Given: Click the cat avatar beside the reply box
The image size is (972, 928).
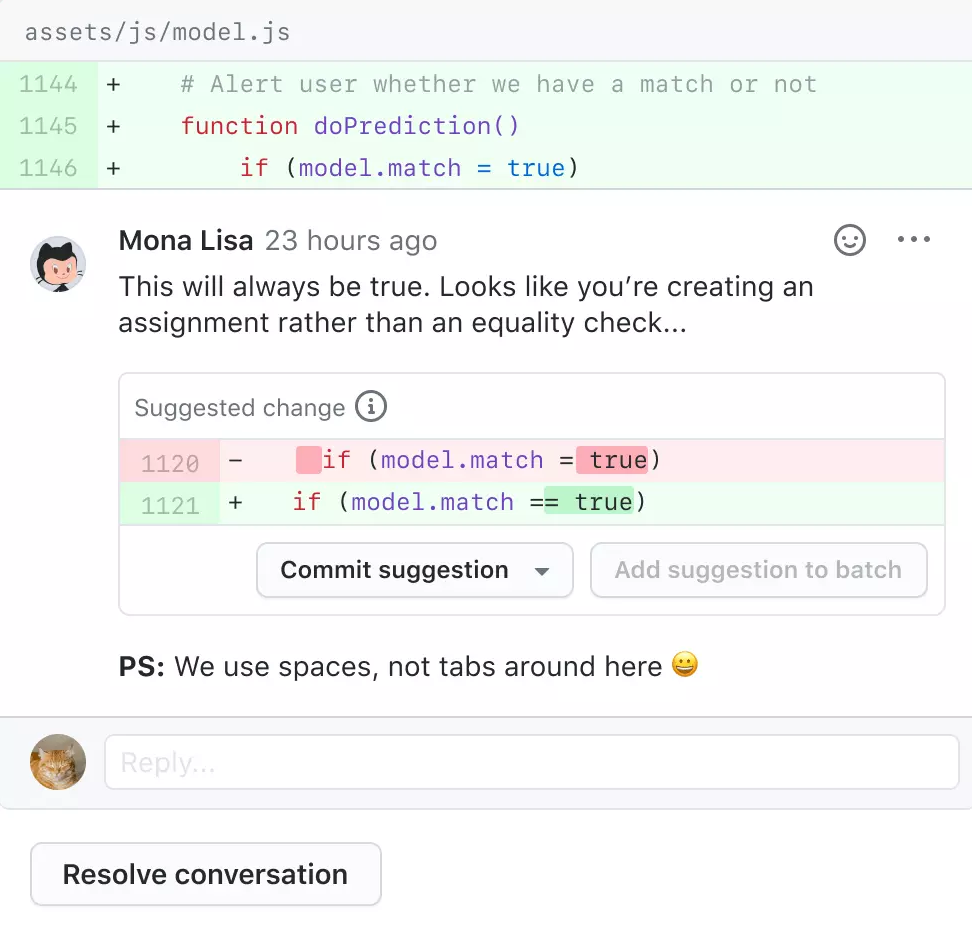Looking at the screenshot, I should (x=57, y=762).
